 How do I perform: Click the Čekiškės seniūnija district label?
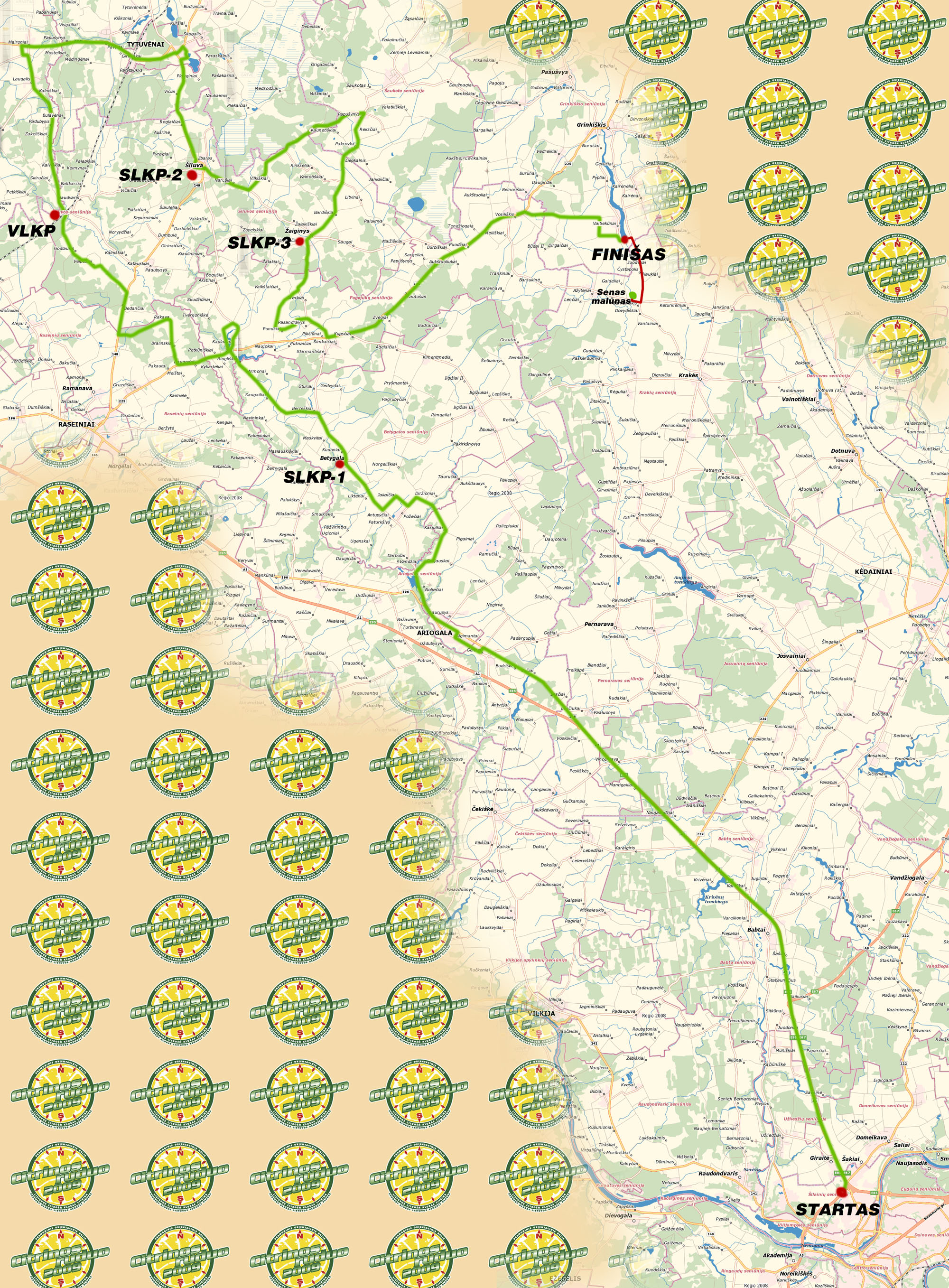click(536, 833)
